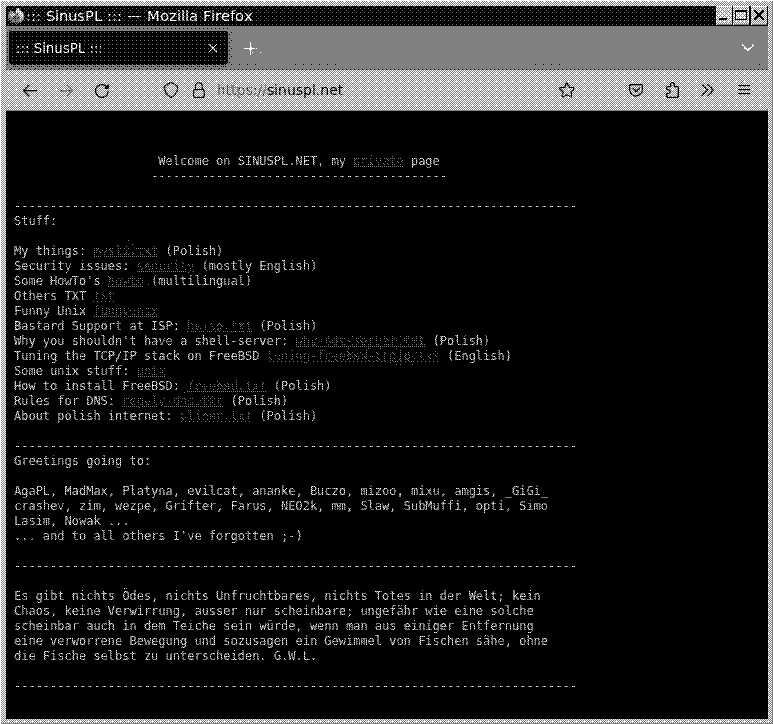
Task: Close the SinusPL tab
Action: pos(212,48)
